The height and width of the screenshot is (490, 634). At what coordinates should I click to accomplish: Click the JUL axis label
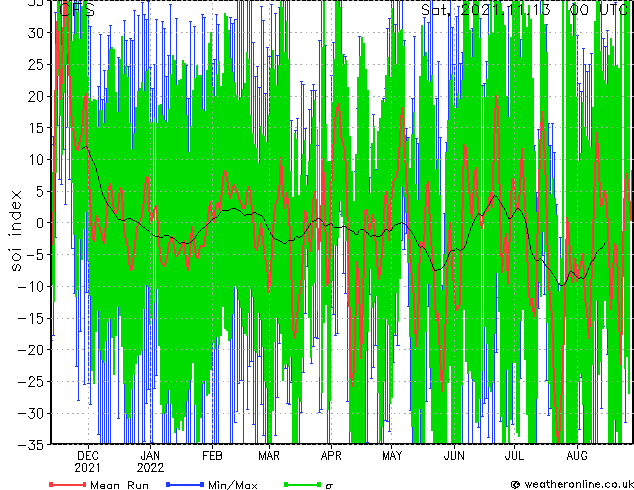coord(514,456)
